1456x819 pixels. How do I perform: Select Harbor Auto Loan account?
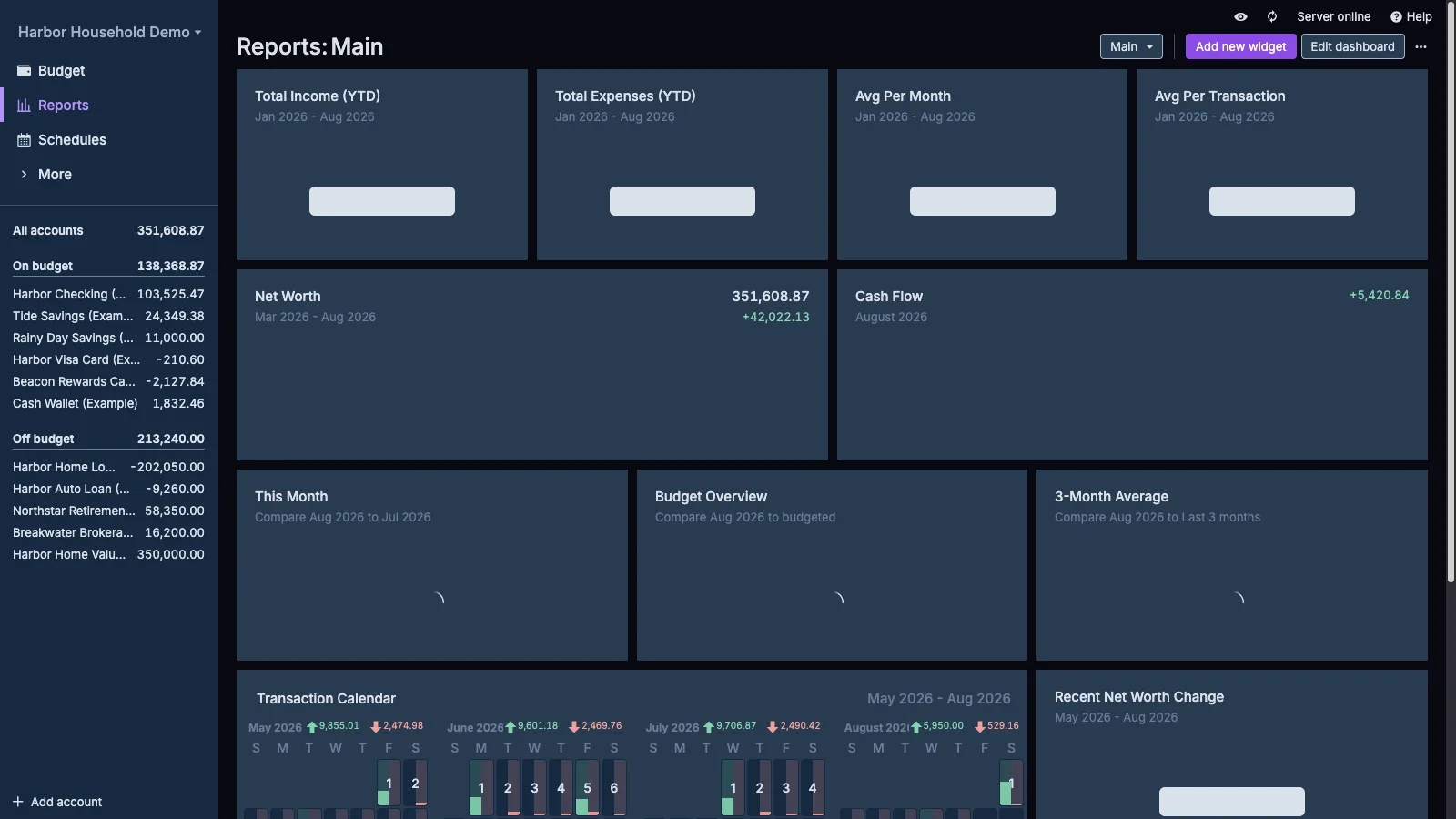coord(108,490)
